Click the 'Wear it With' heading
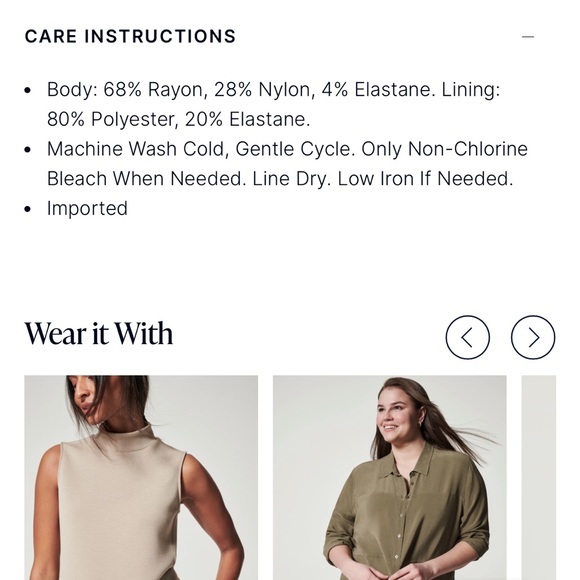Image resolution: width=580 pixels, height=580 pixels. tap(99, 333)
